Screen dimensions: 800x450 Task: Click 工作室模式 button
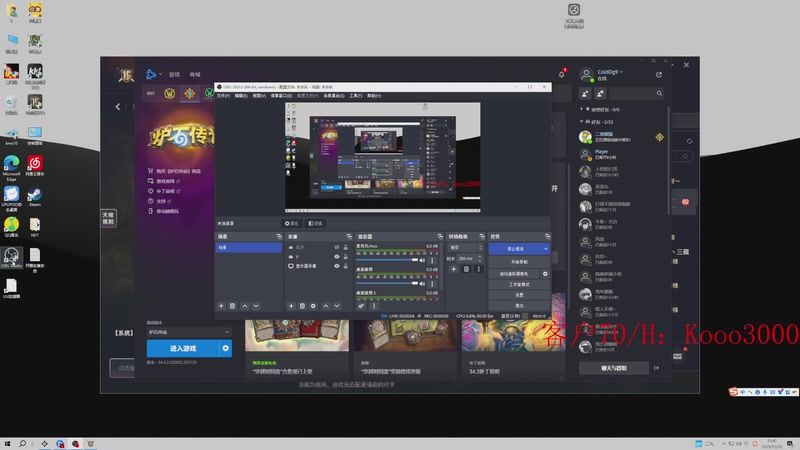pyautogui.click(x=519, y=285)
